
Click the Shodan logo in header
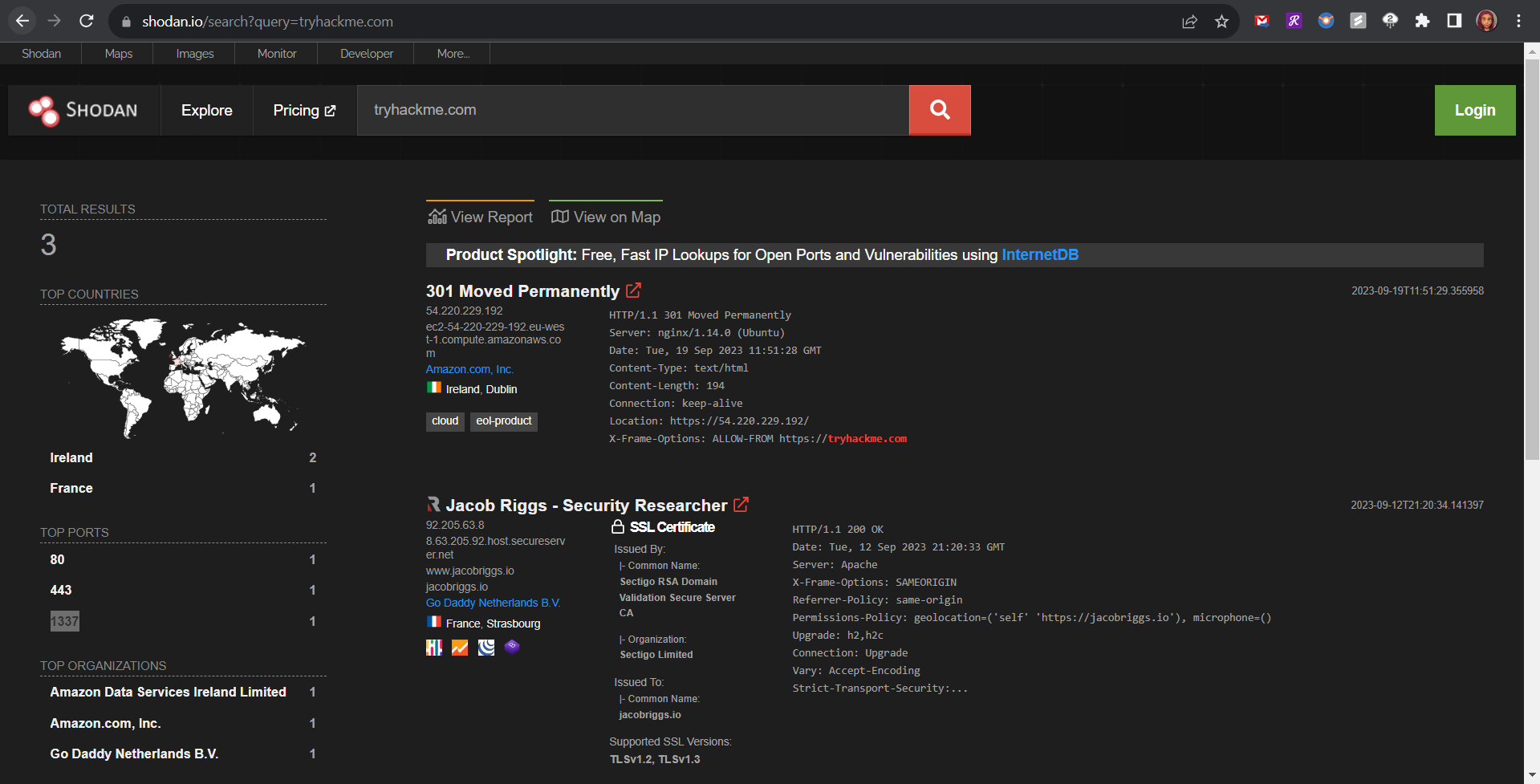click(x=83, y=111)
